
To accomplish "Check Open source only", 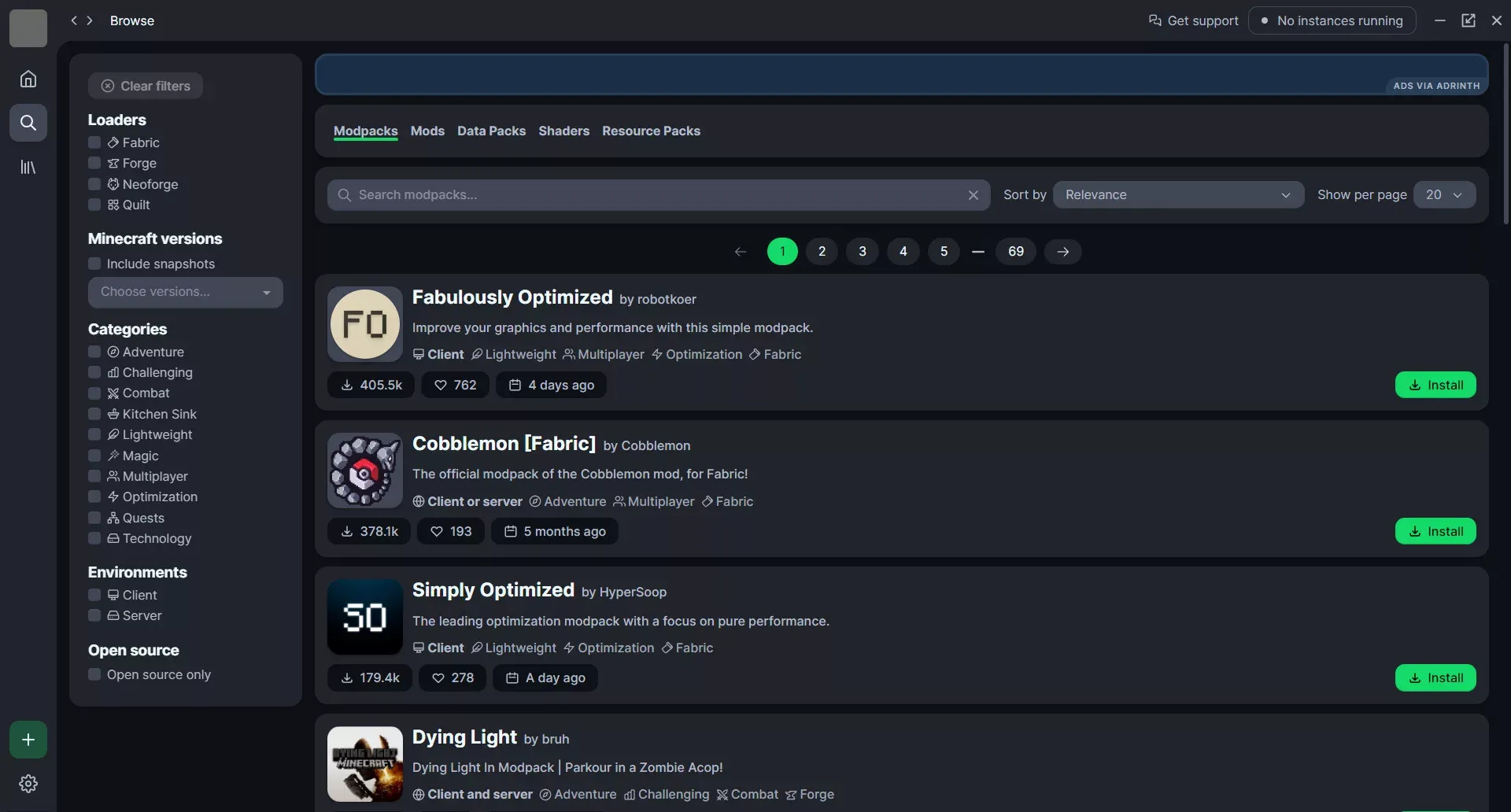I will pyautogui.click(x=94, y=674).
